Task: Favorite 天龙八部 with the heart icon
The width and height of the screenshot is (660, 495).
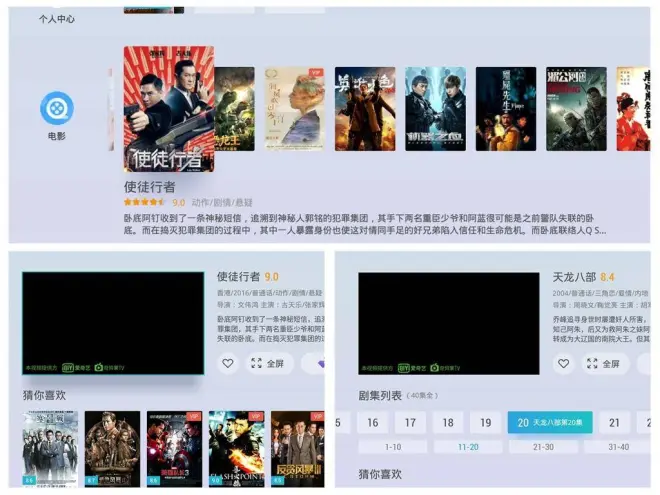Action: [x=563, y=364]
